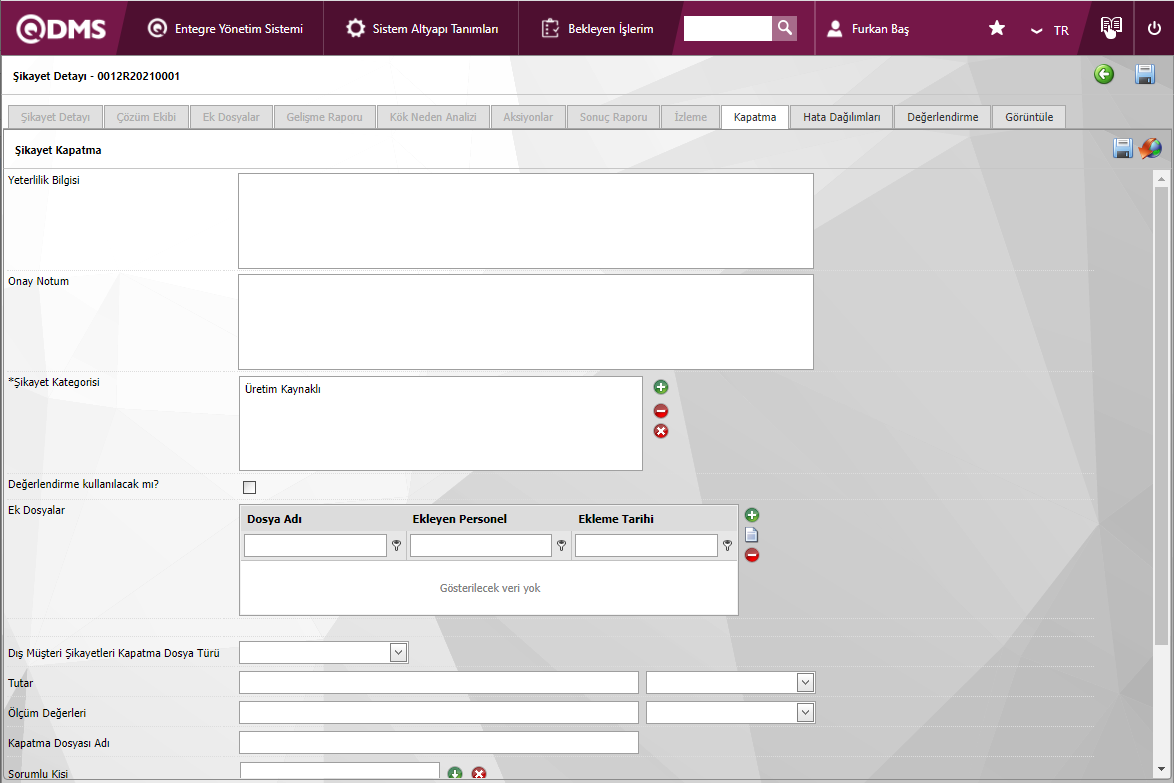Focus the top bar search field
The width and height of the screenshot is (1174, 783).
(x=727, y=28)
